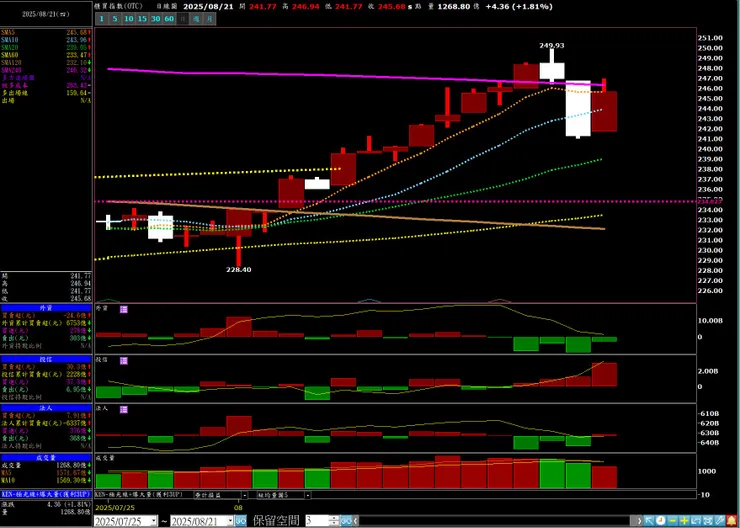Click the red alert bell icon
Image resolution: width=740 pixels, height=528 pixels.
tap(731, 520)
